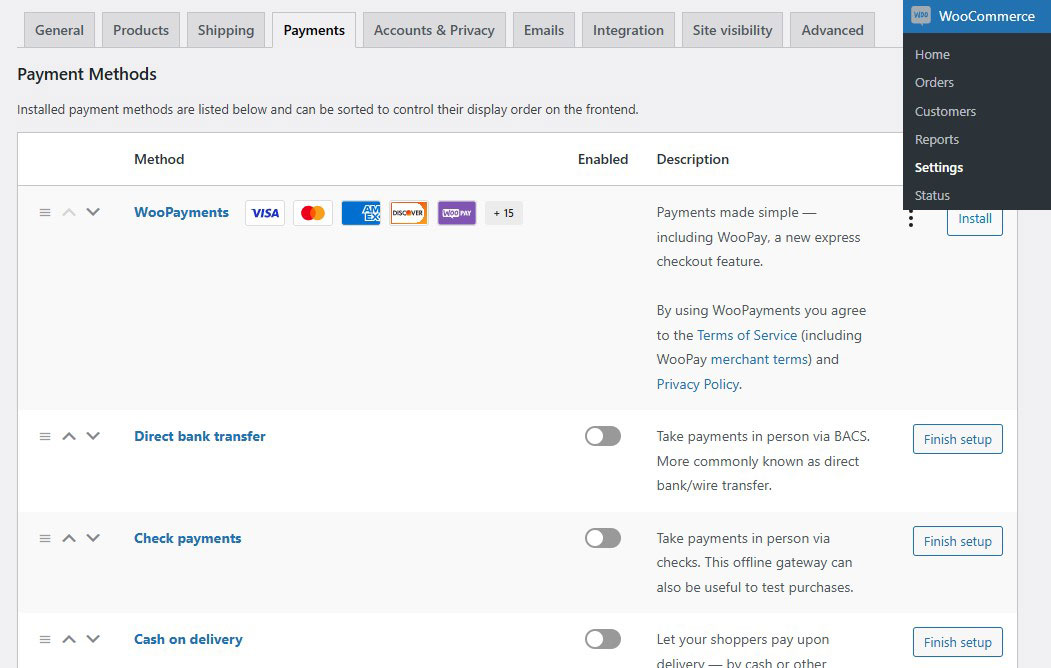The height and width of the screenshot is (668, 1051).
Task: Switch to the Products tab
Action: pos(141,30)
